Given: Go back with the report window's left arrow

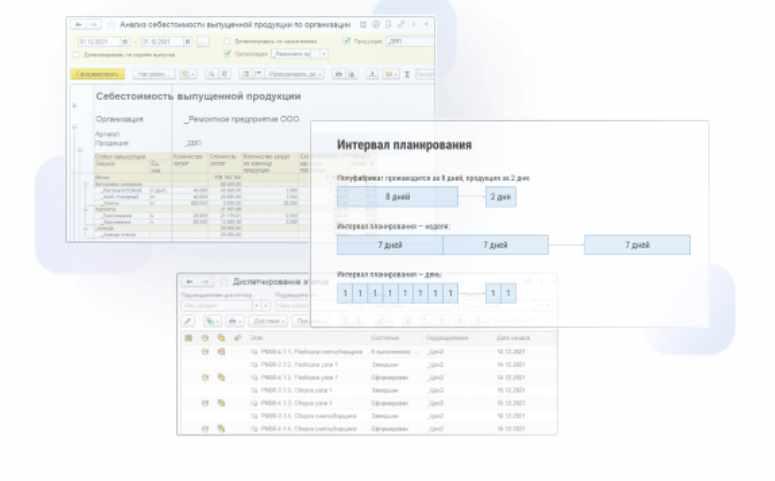Looking at the screenshot, I should point(78,23).
